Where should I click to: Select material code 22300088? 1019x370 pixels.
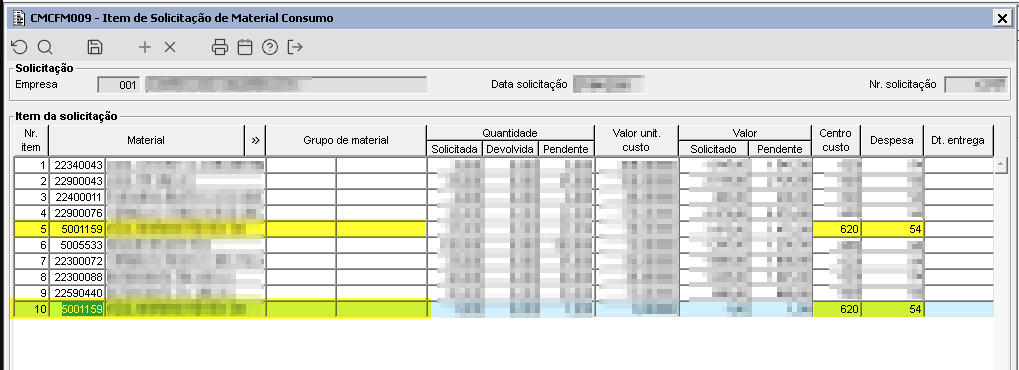78,277
